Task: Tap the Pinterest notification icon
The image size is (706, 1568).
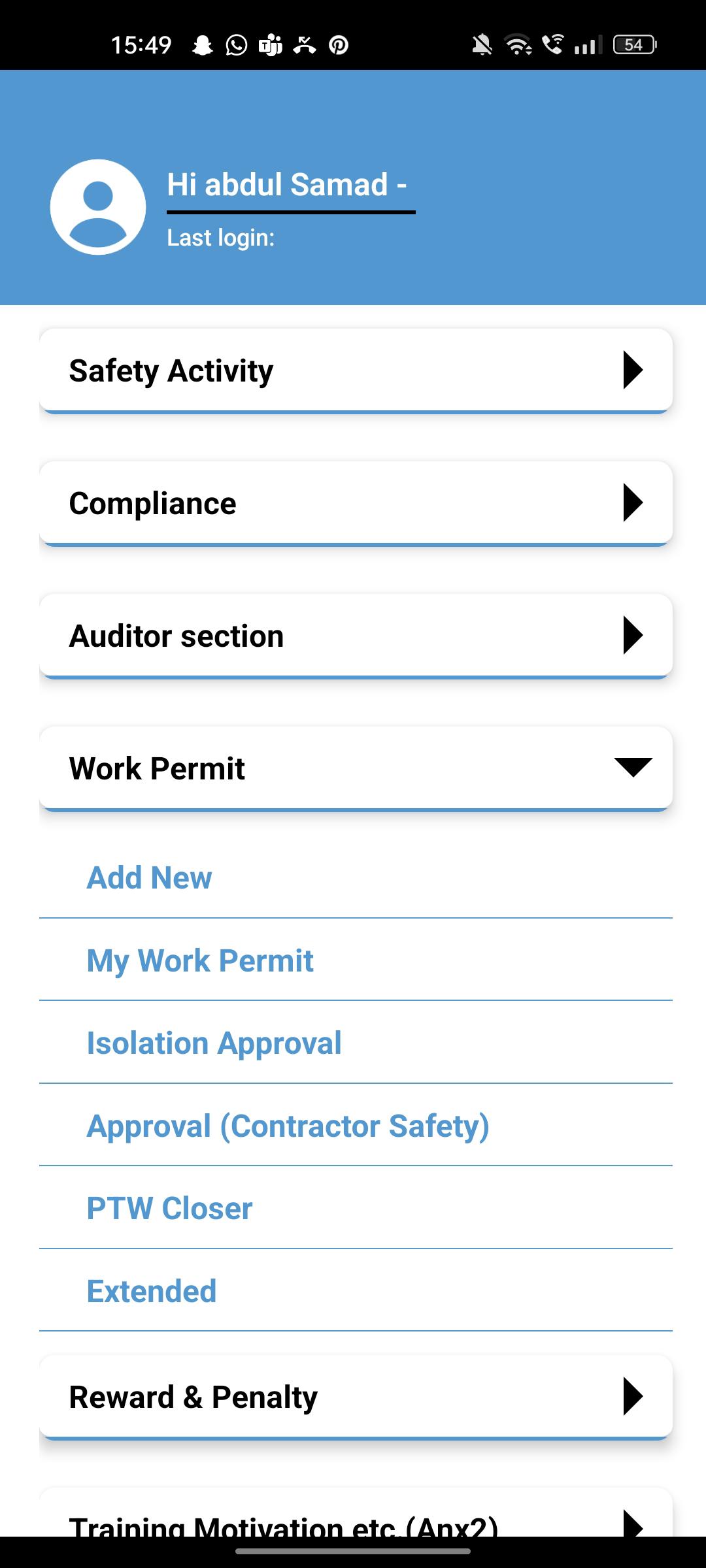Action: 339,45
